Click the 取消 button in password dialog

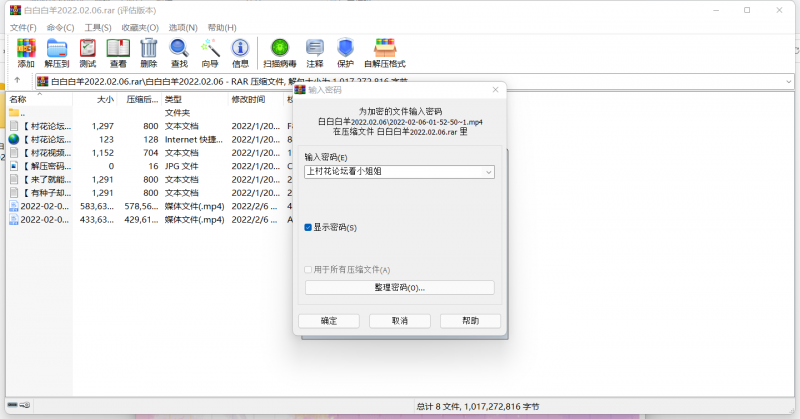point(399,321)
